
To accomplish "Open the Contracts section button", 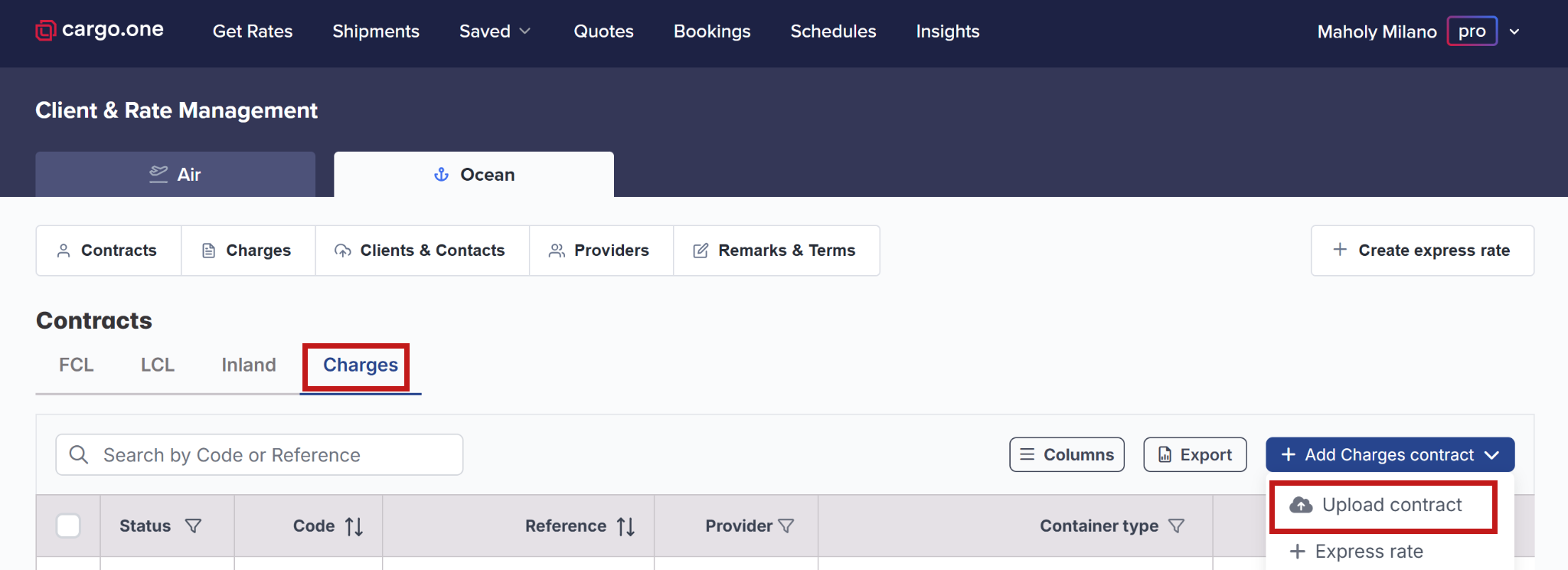I will pyautogui.click(x=109, y=251).
